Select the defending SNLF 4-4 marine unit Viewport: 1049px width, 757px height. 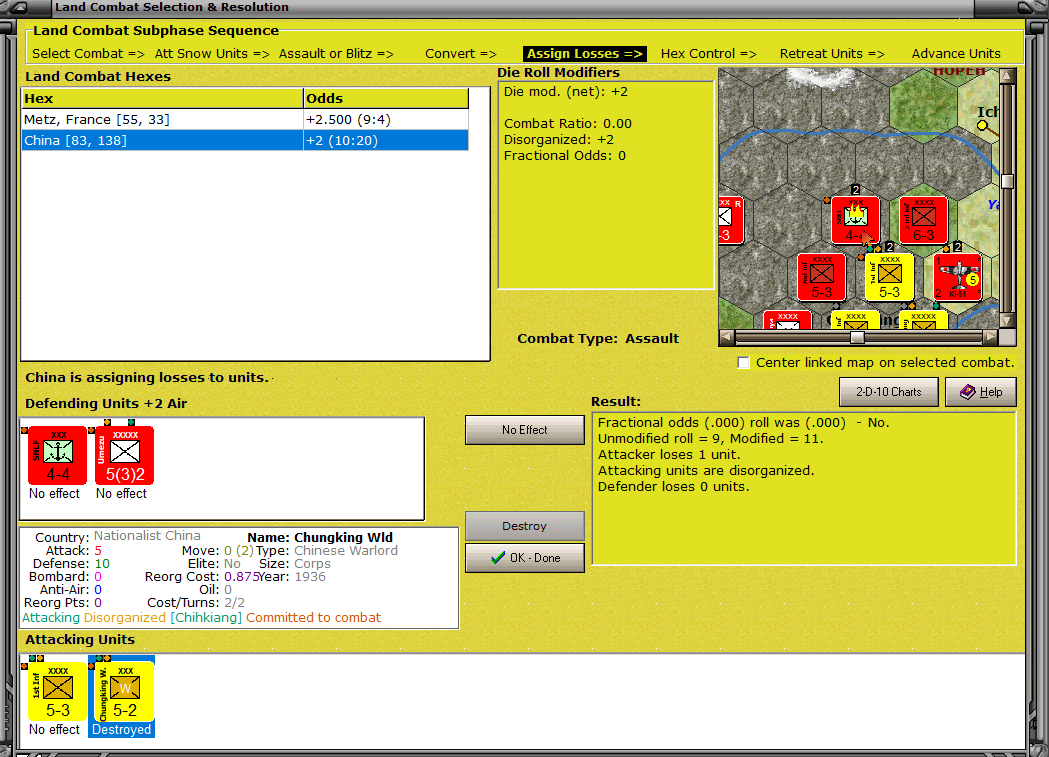point(58,455)
